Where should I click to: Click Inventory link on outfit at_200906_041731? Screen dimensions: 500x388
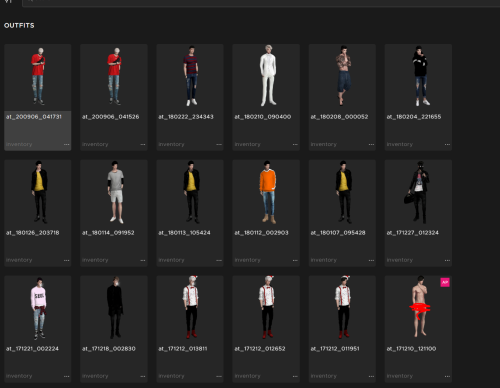[x=19, y=144]
